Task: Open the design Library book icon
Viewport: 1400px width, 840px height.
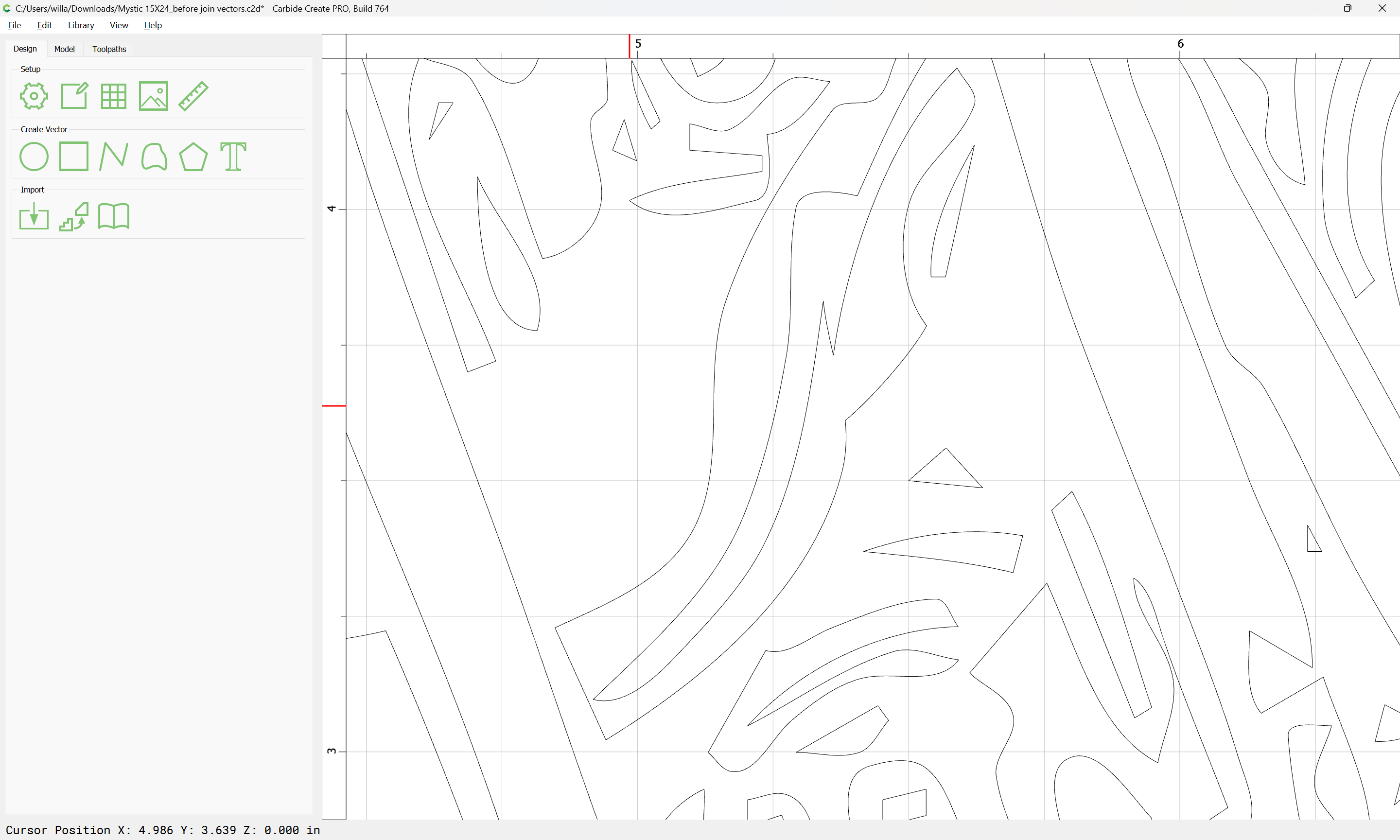Action: coord(114,216)
